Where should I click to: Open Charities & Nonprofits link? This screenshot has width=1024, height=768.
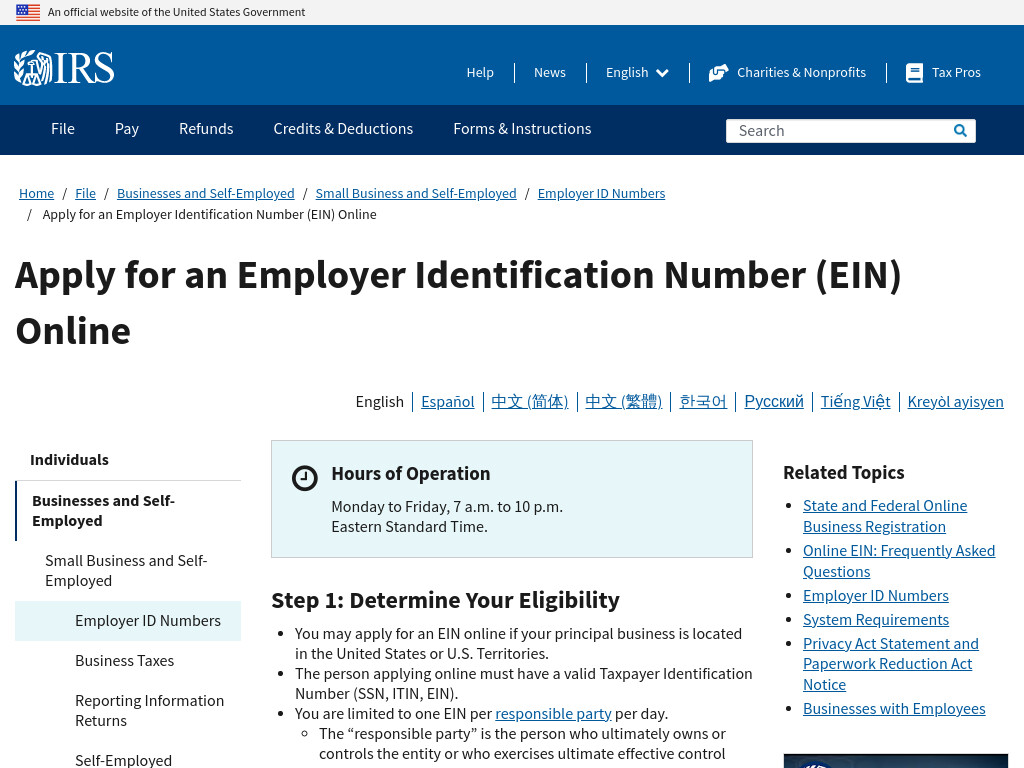pos(801,72)
